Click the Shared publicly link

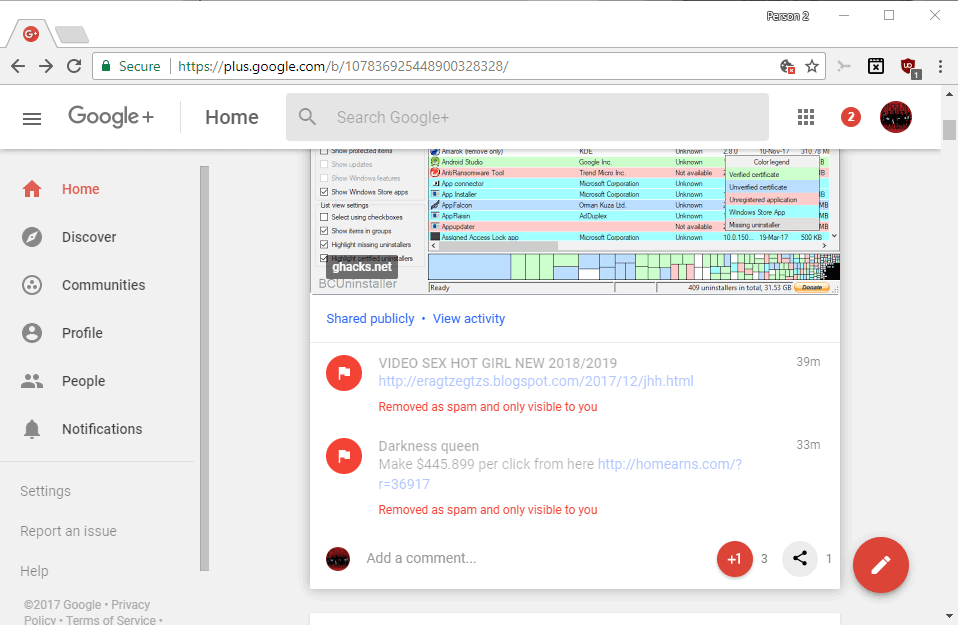coord(370,318)
